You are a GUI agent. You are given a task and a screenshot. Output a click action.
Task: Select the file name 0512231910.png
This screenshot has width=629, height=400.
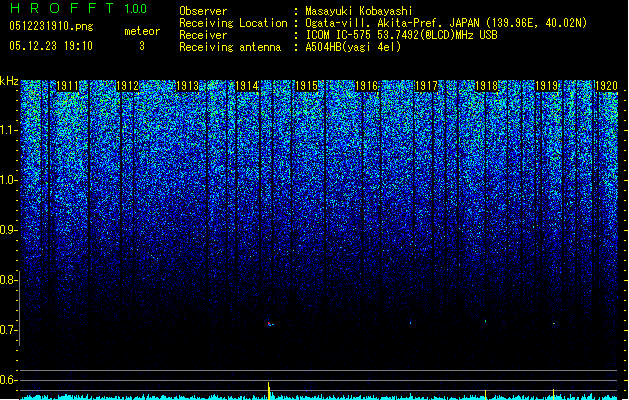click(51, 27)
